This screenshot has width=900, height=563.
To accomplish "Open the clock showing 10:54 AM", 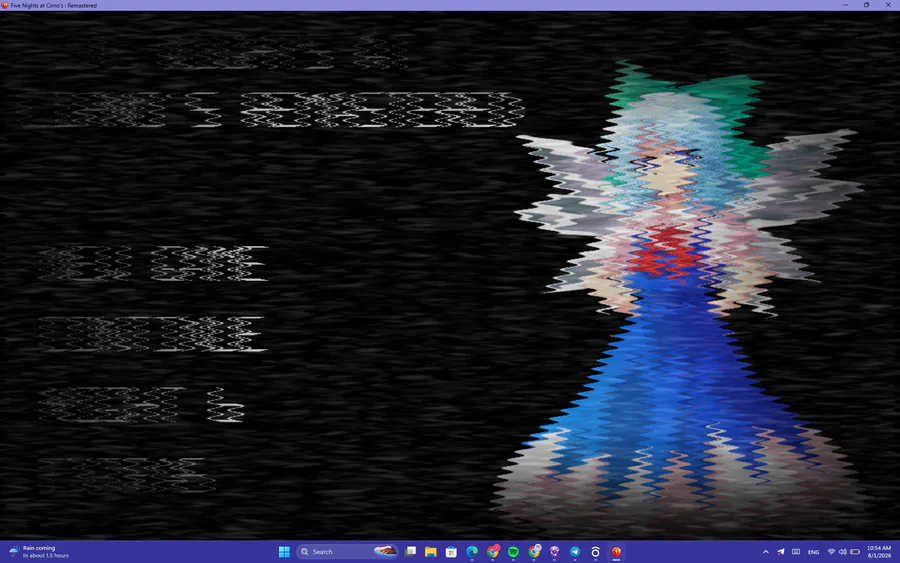I will pos(879,552).
